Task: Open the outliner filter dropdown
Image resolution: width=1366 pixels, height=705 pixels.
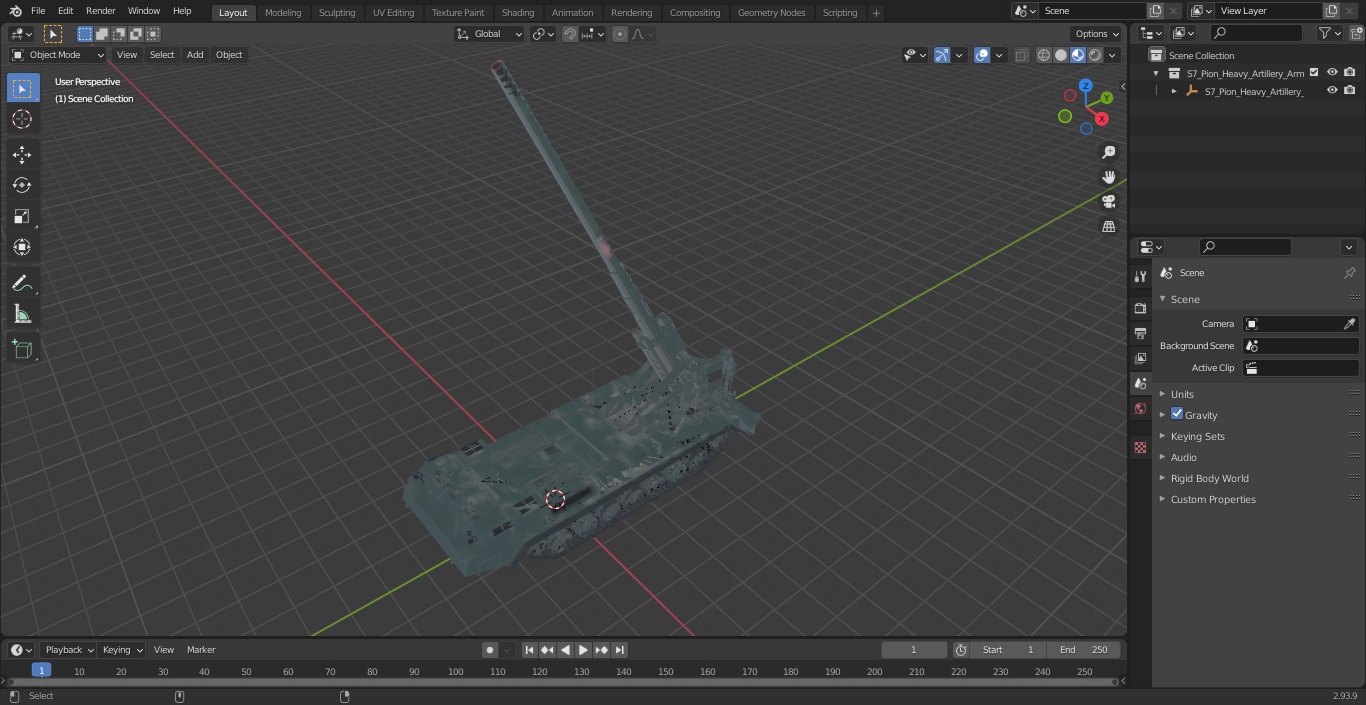Action: pos(1329,33)
